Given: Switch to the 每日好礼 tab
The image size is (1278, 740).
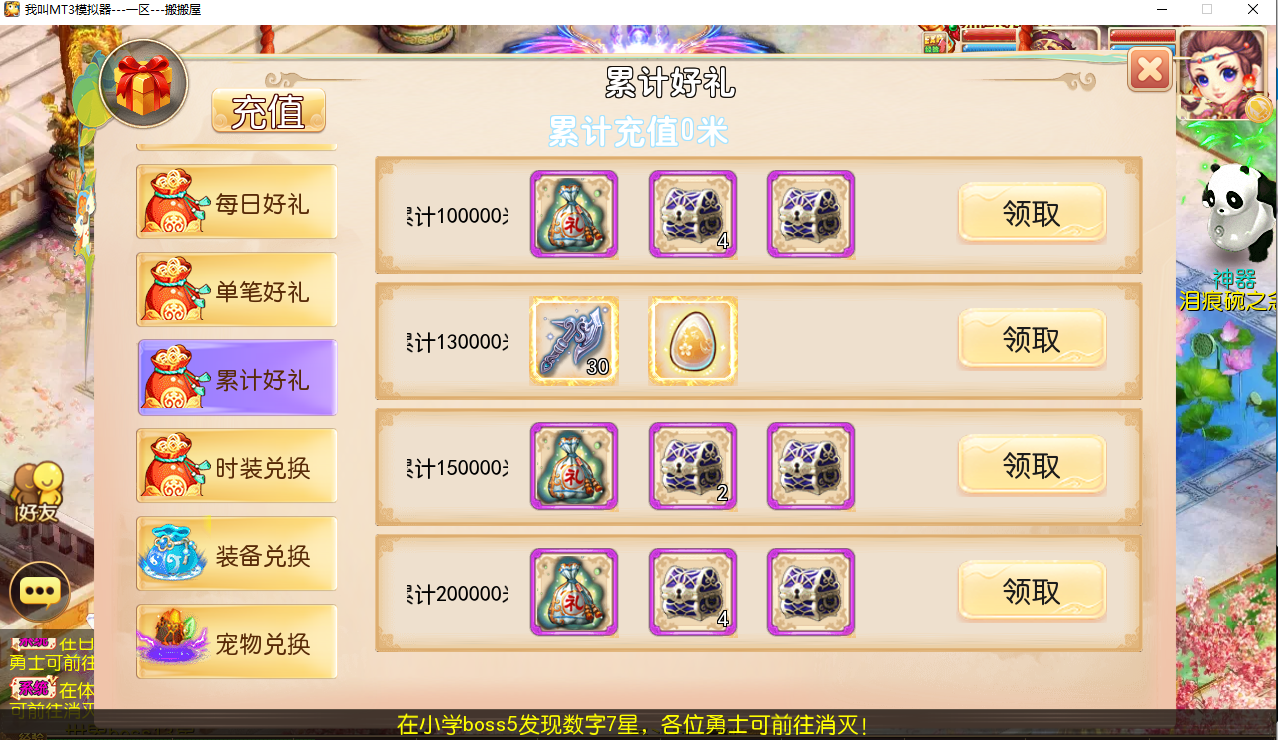Looking at the screenshot, I should pyautogui.click(x=237, y=204).
